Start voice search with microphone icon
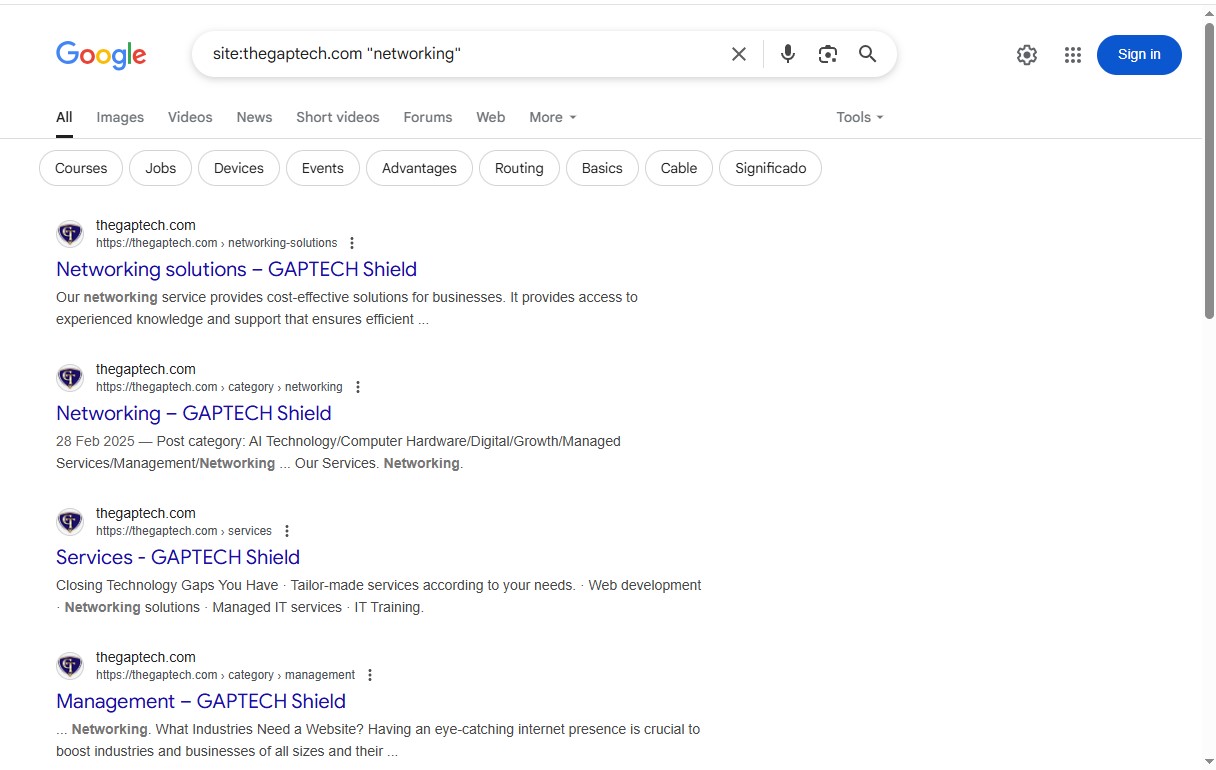 tap(788, 54)
